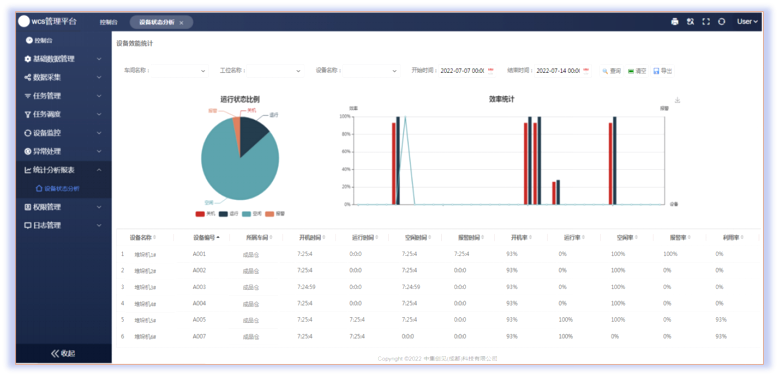Select 设备状态分析 in the sidebar submenu
This screenshot has width=779, height=376.
click(x=62, y=189)
